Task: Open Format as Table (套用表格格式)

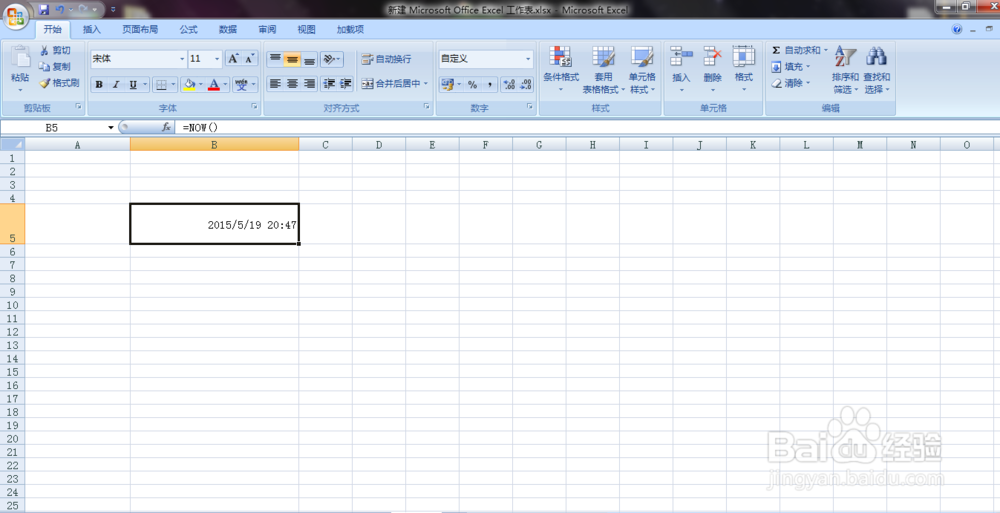Action: click(x=603, y=70)
